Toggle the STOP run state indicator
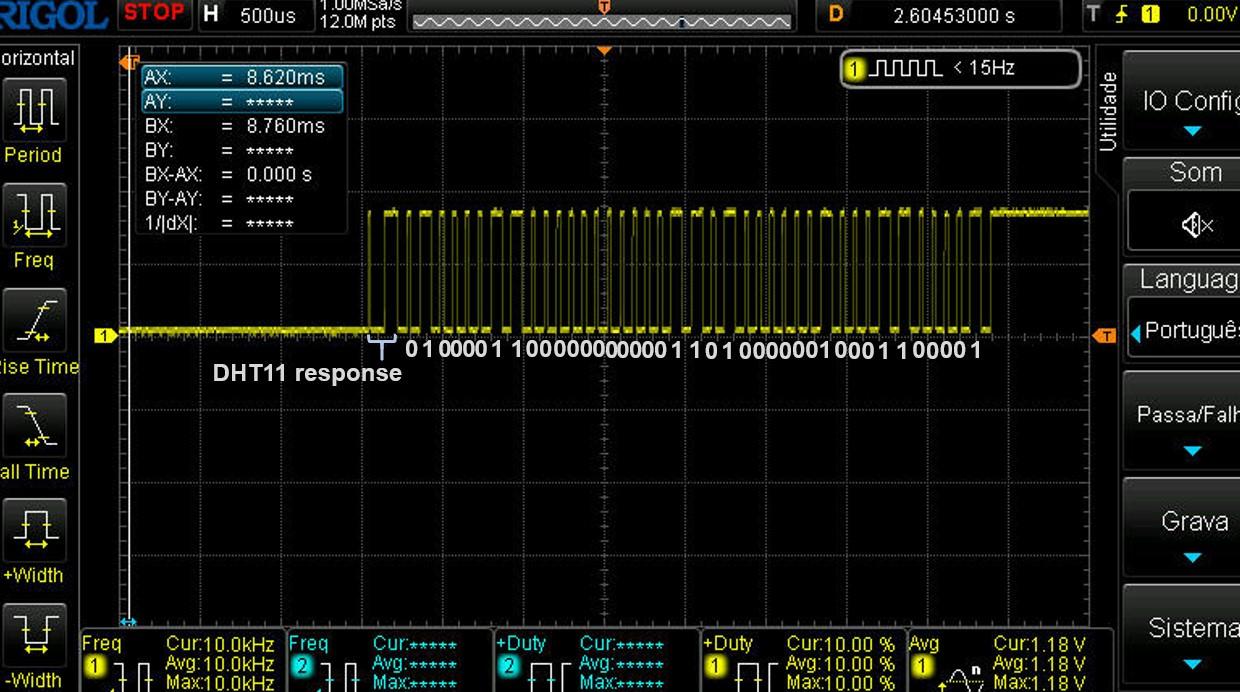The width and height of the screenshot is (1240, 692). [x=154, y=13]
